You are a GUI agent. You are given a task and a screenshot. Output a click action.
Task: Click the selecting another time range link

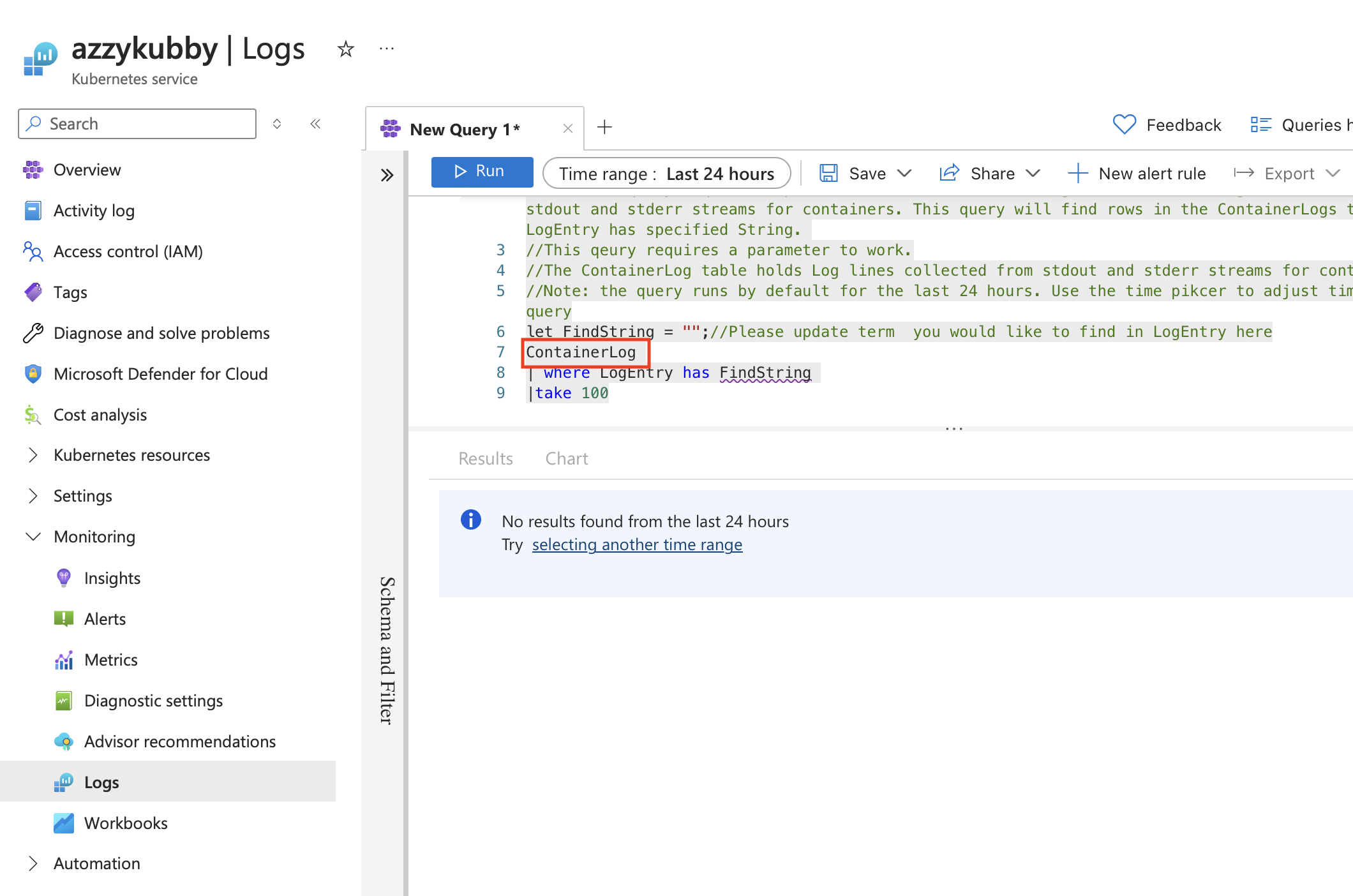(637, 544)
